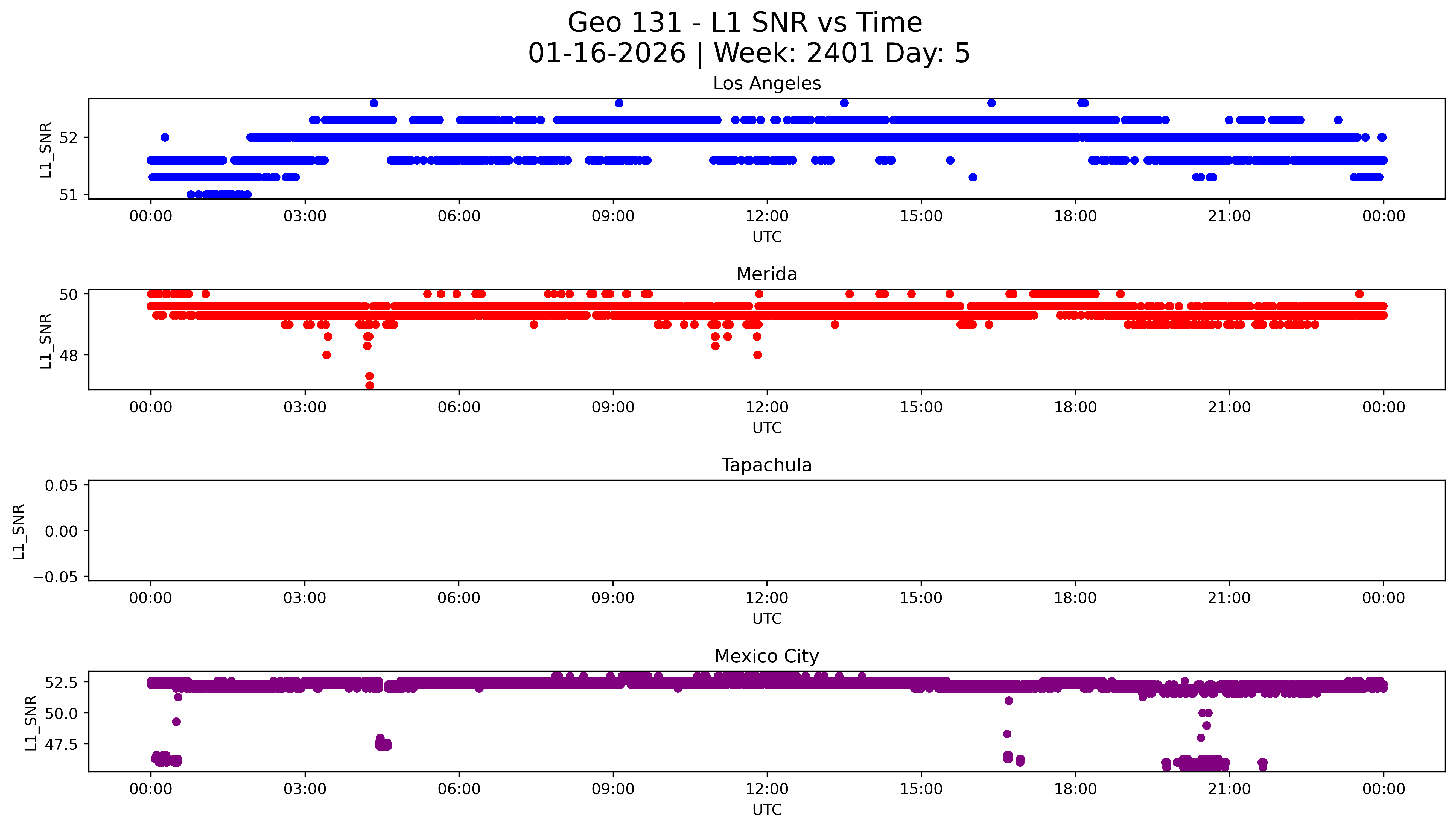Click the 52.5 y-tick label on the Mexico City plot

coord(61,682)
